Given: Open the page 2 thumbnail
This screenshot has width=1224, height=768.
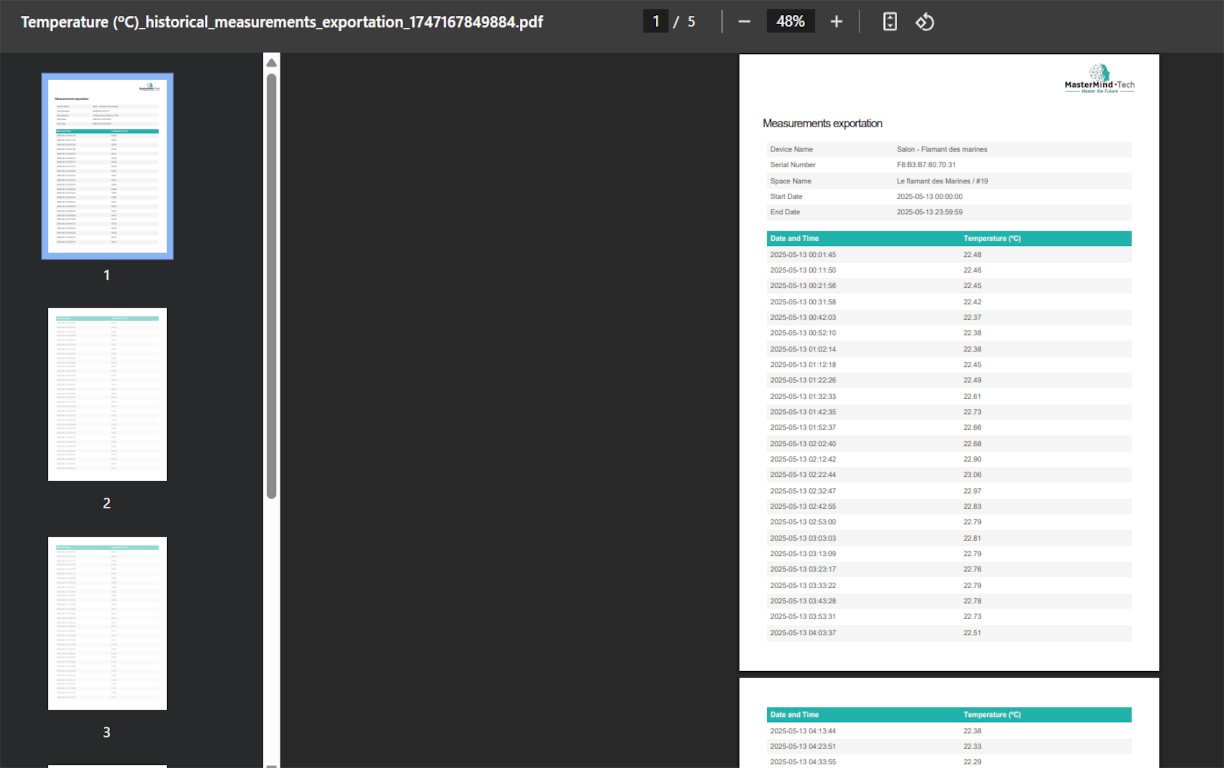Looking at the screenshot, I should pos(107,394).
